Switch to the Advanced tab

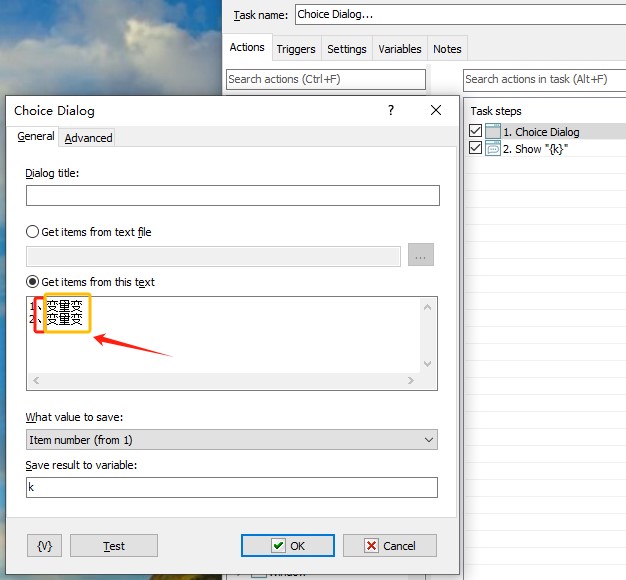(88, 138)
